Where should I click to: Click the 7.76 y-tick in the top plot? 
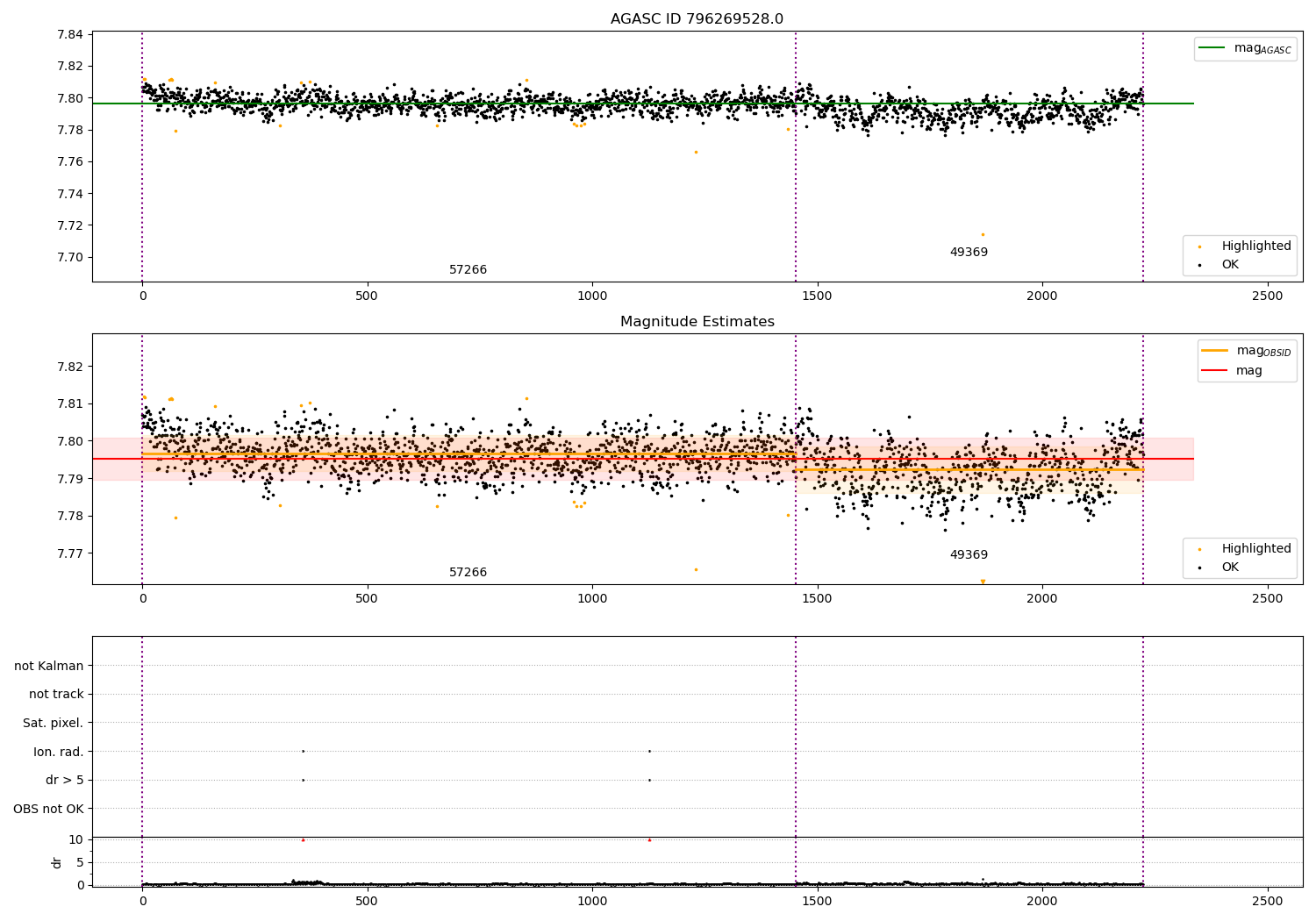pos(69,161)
